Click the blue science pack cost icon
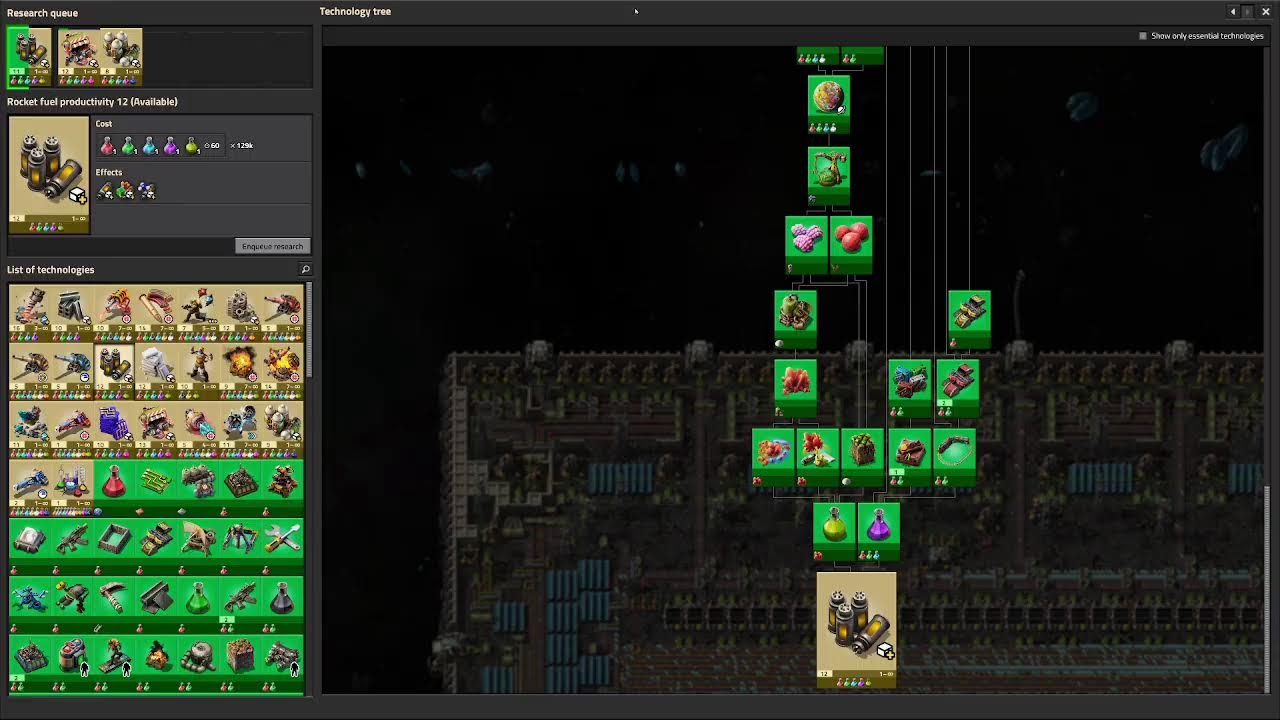Image resolution: width=1280 pixels, height=720 pixels. tap(150, 146)
